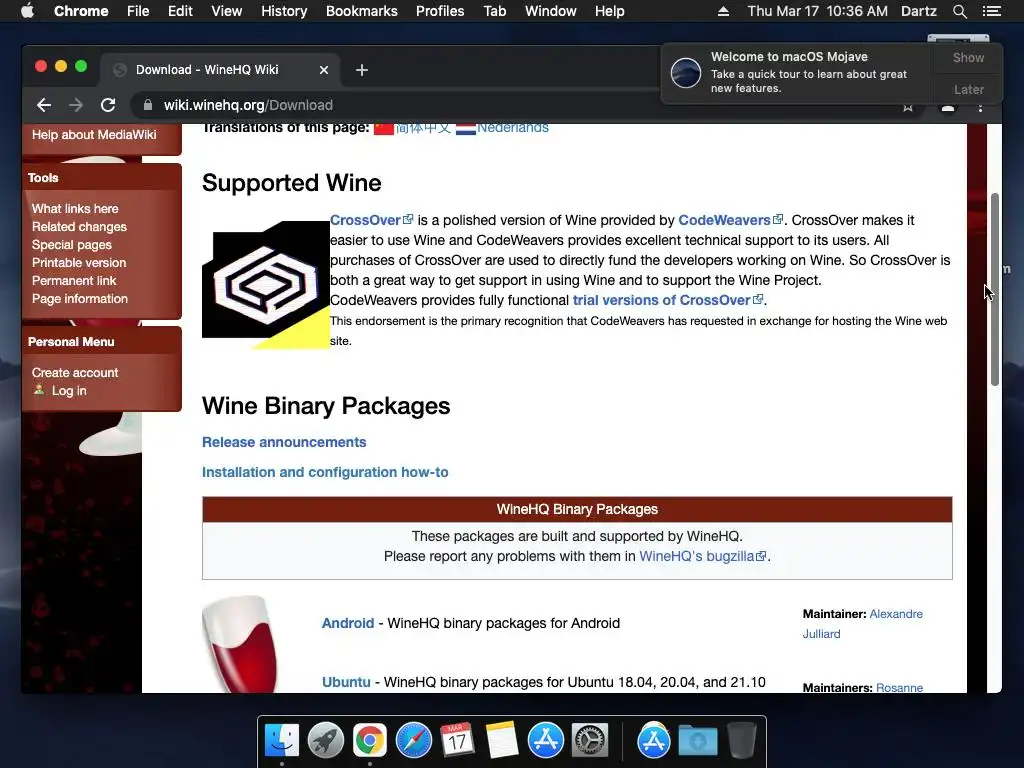Launch Safari from the dock
The width and height of the screenshot is (1024, 768).
(413, 741)
